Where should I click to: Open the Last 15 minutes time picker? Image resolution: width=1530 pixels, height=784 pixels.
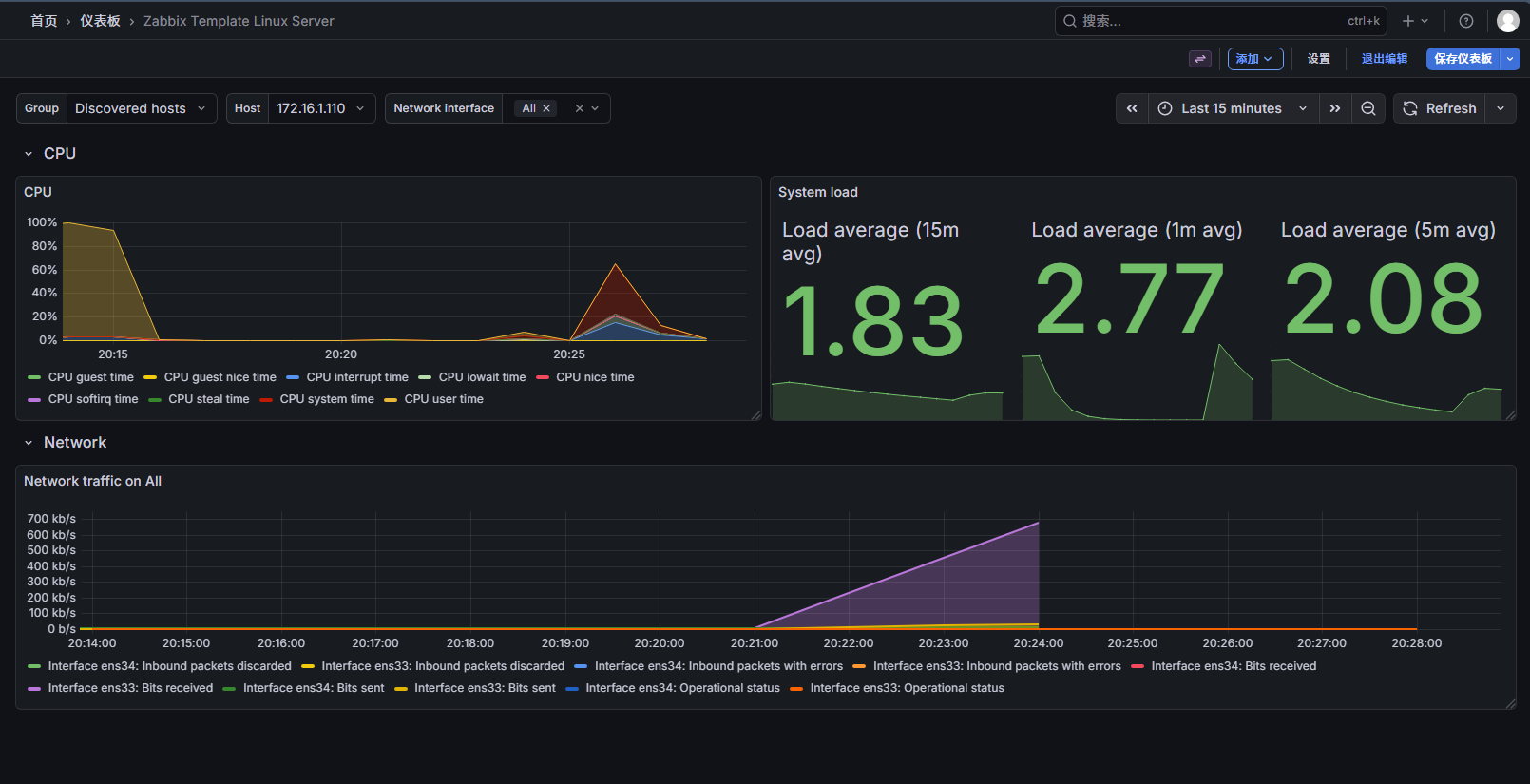[1233, 108]
